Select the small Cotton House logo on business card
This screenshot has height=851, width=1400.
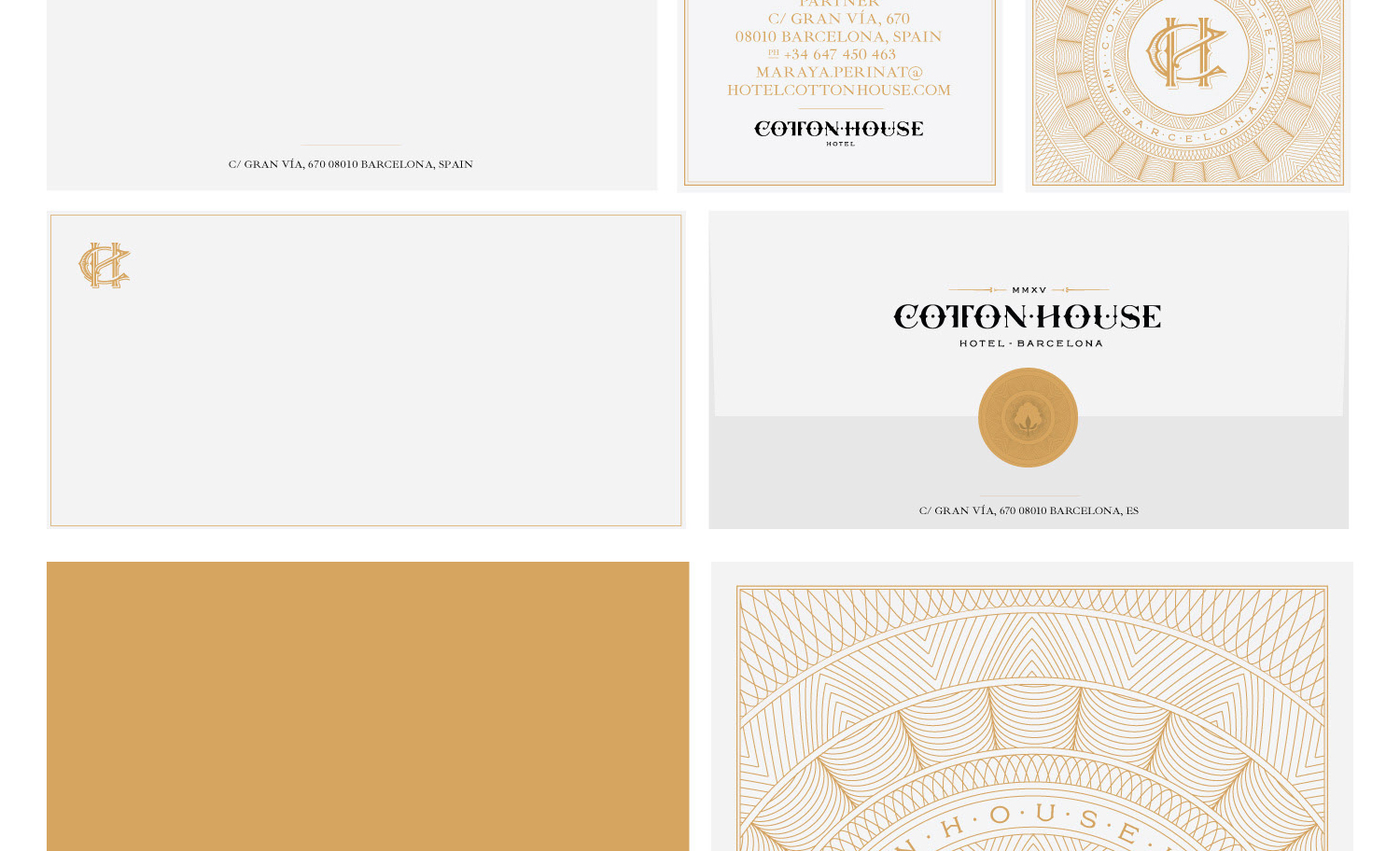pyautogui.click(x=838, y=131)
